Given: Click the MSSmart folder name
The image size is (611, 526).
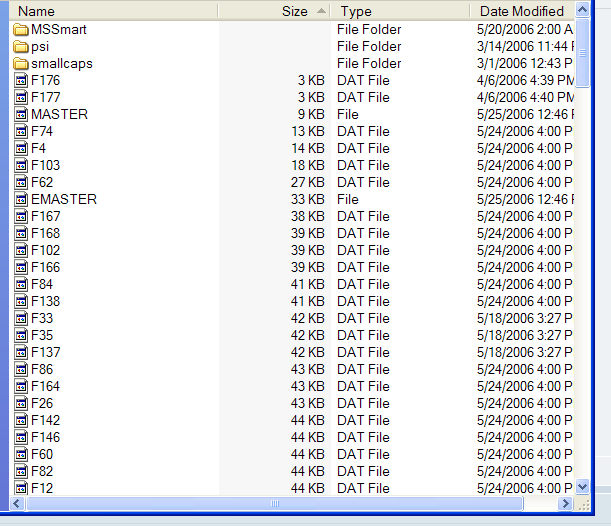Looking at the screenshot, I should [59, 30].
